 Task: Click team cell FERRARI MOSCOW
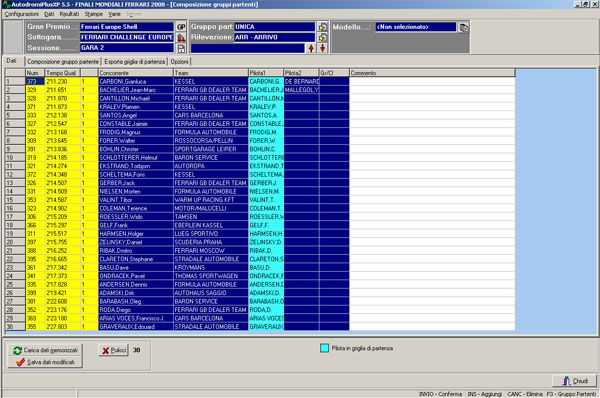coord(211,250)
